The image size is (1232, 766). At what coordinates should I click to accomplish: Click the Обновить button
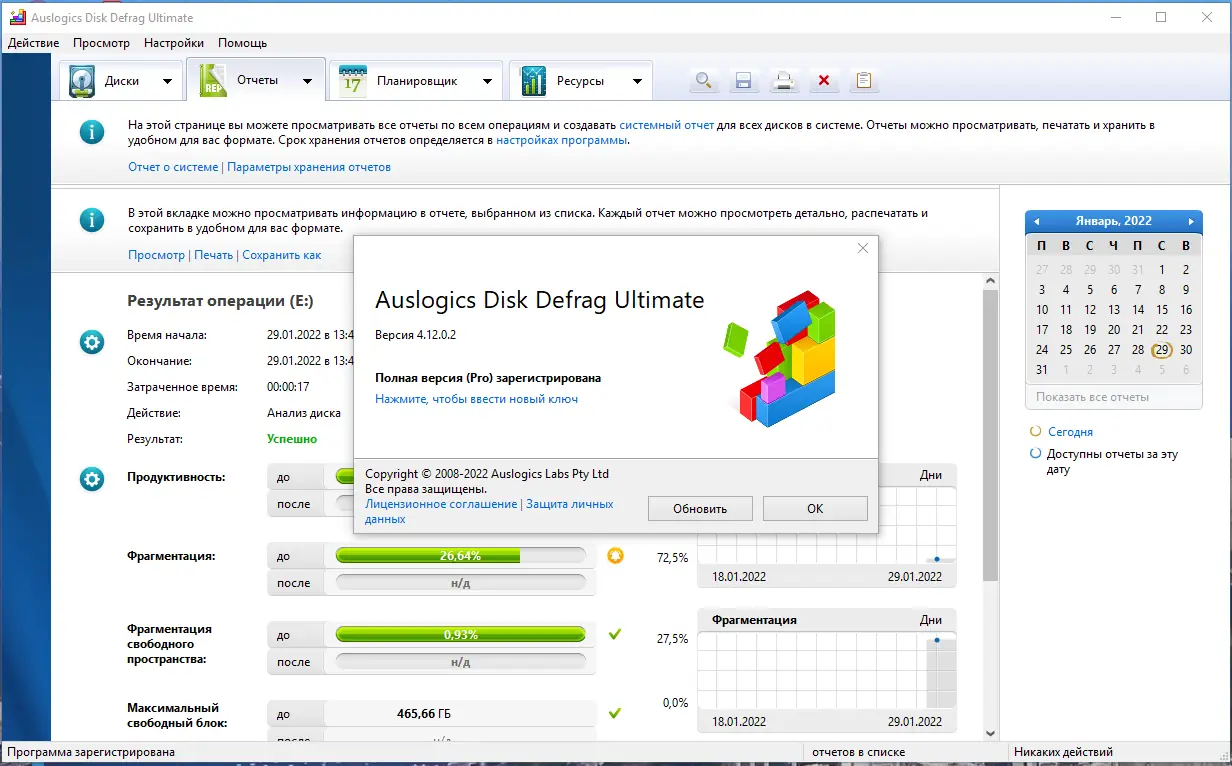pyautogui.click(x=700, y=508)
